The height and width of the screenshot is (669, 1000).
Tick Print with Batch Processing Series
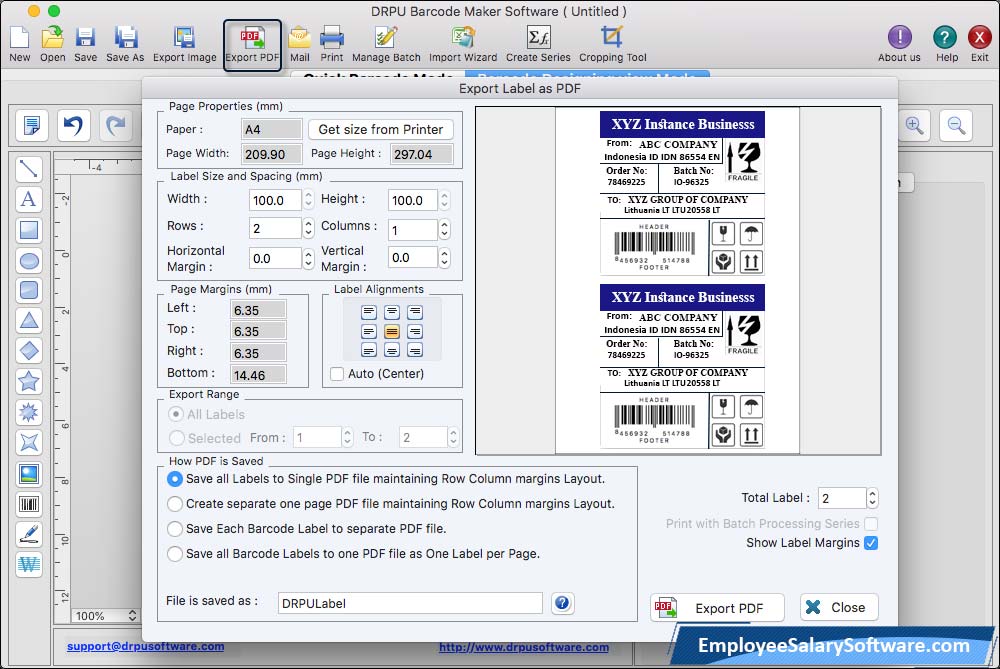(x=871, y=524)
